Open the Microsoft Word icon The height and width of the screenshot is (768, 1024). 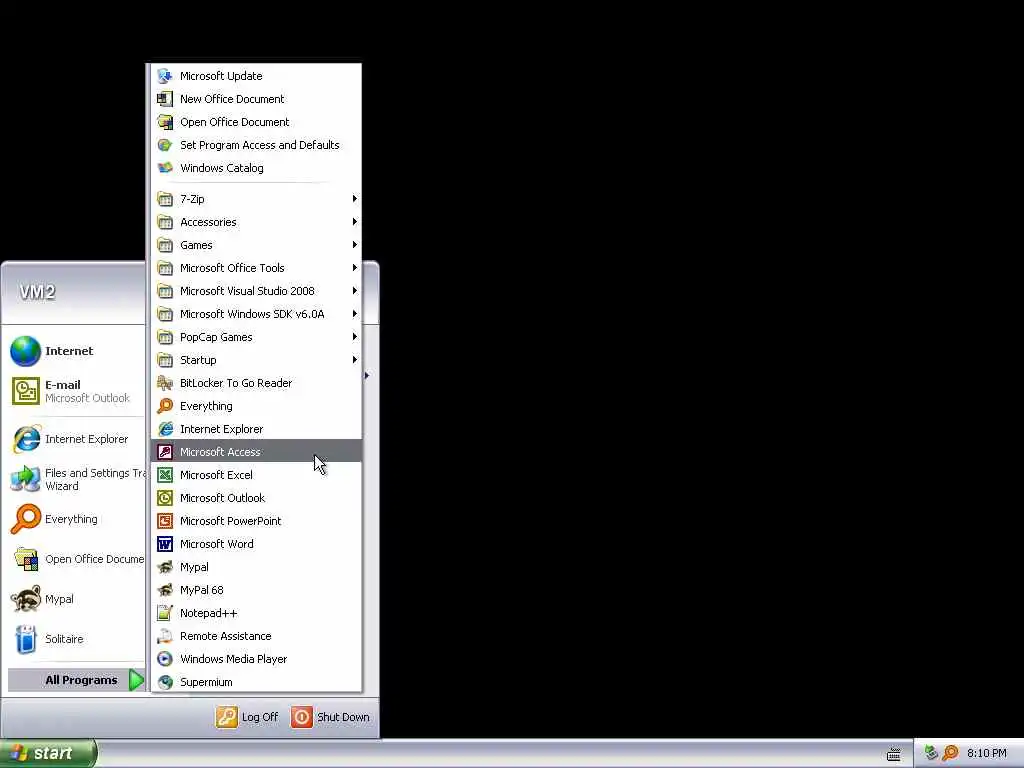(x=165, y=544)
